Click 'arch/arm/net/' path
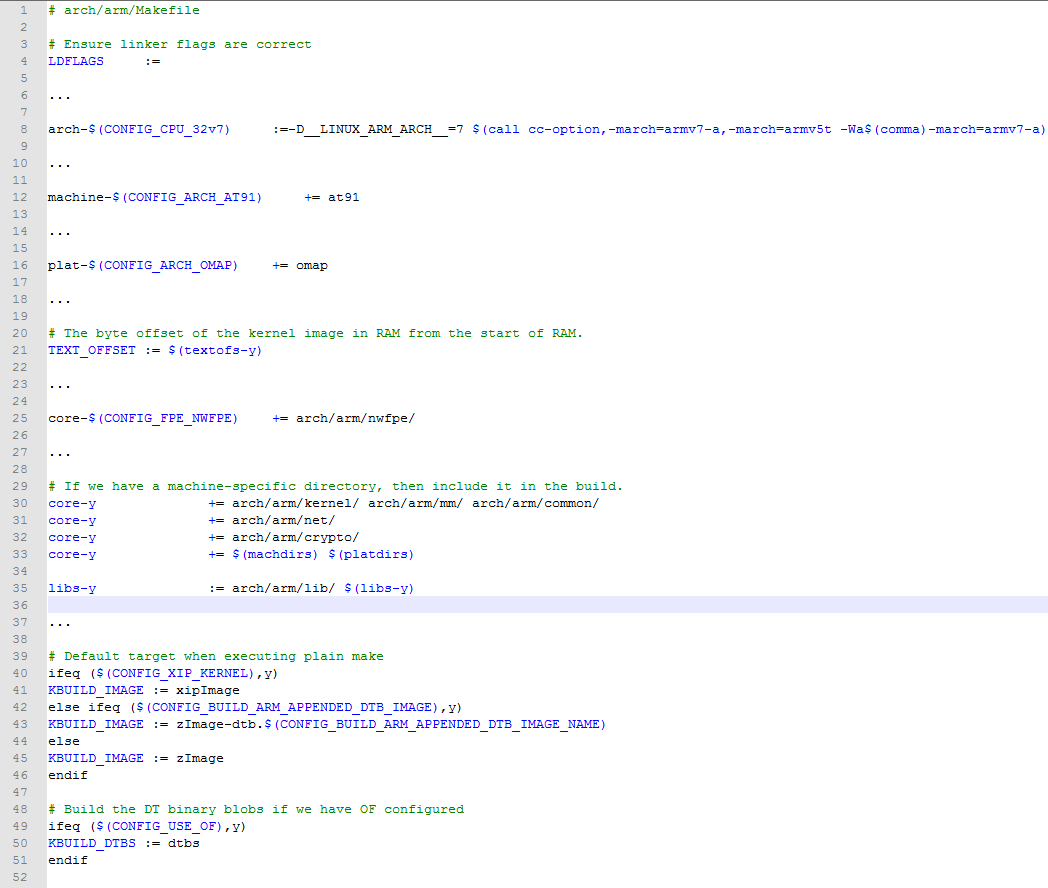Screen dimensions: 1048x888 (283, 520)
